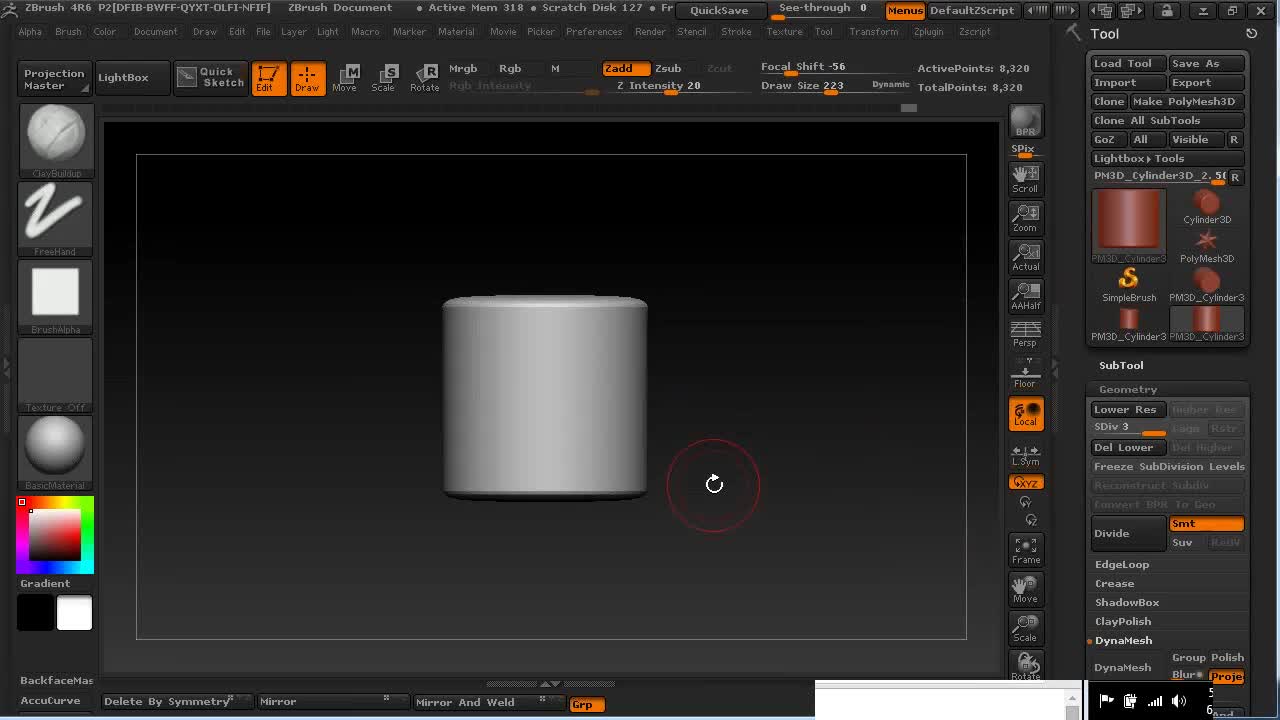Select the SimpleBrush tool
This screenshot has height=720, width=1280.
tap(1129, 285)
